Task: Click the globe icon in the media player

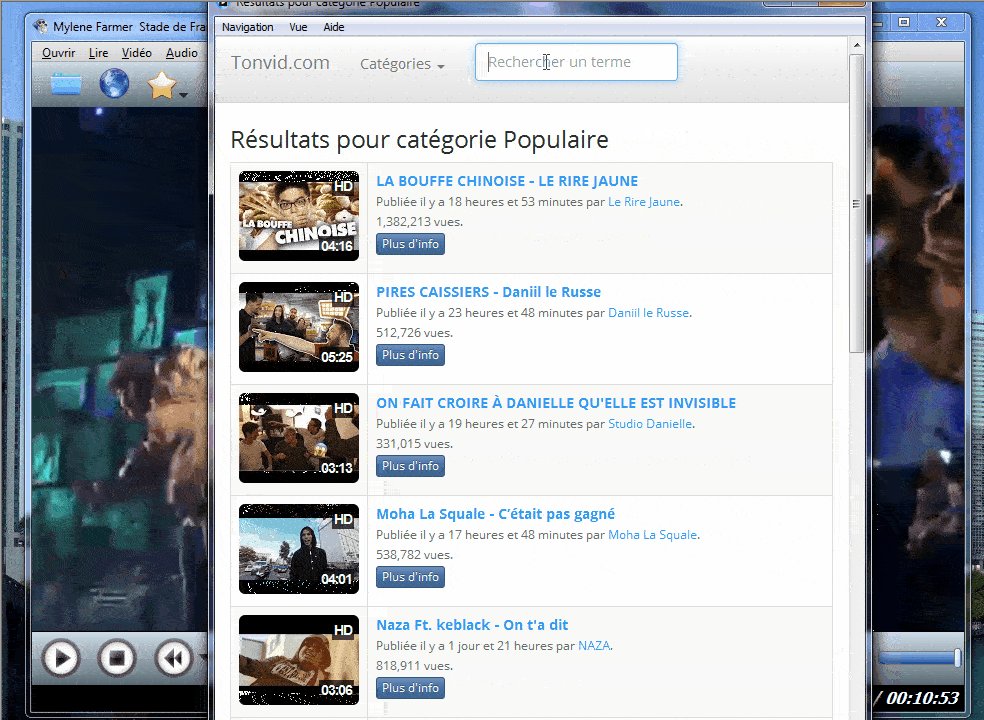Action: point(114,83)
